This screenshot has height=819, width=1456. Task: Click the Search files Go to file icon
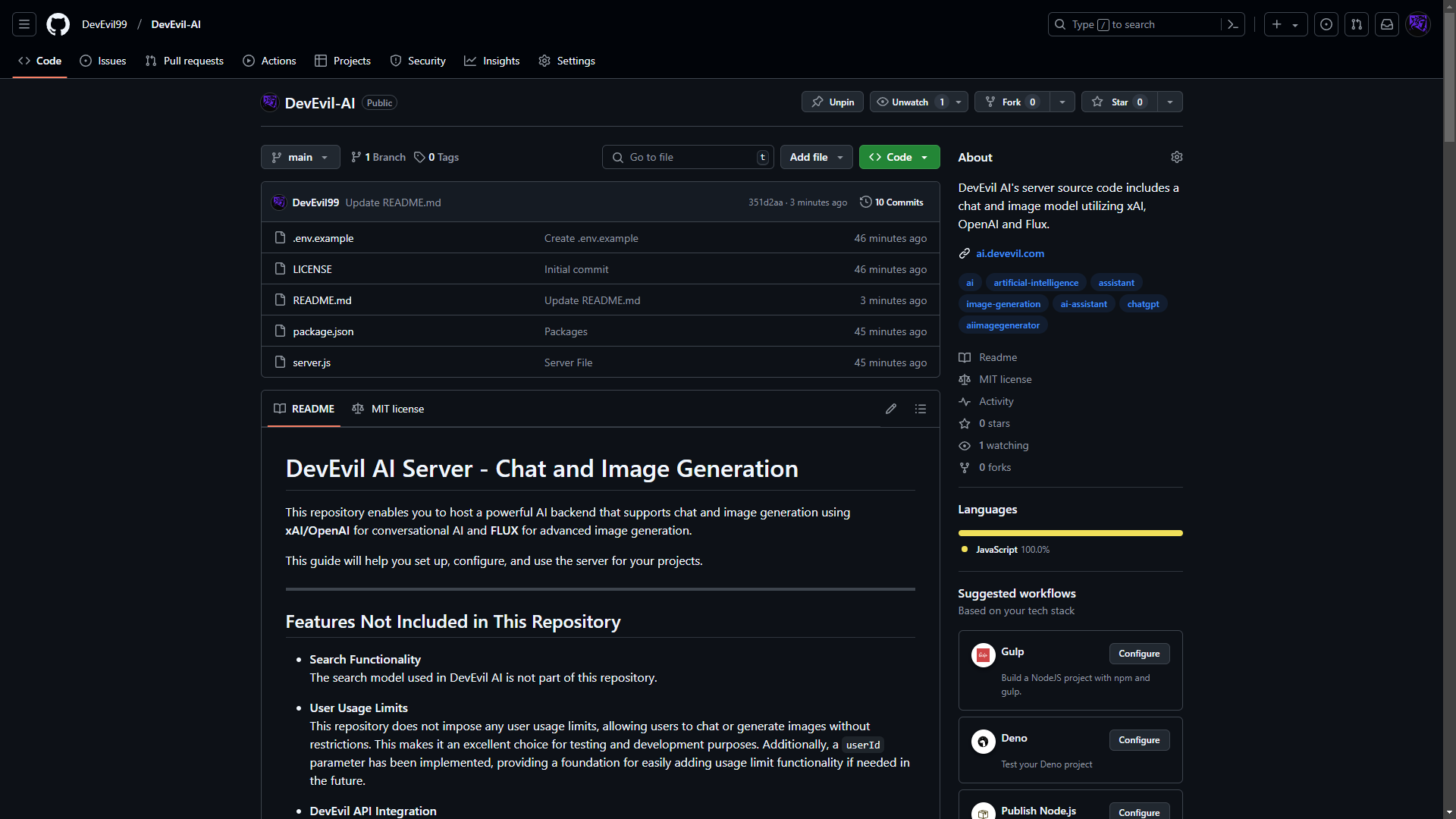tap(619, 157)
